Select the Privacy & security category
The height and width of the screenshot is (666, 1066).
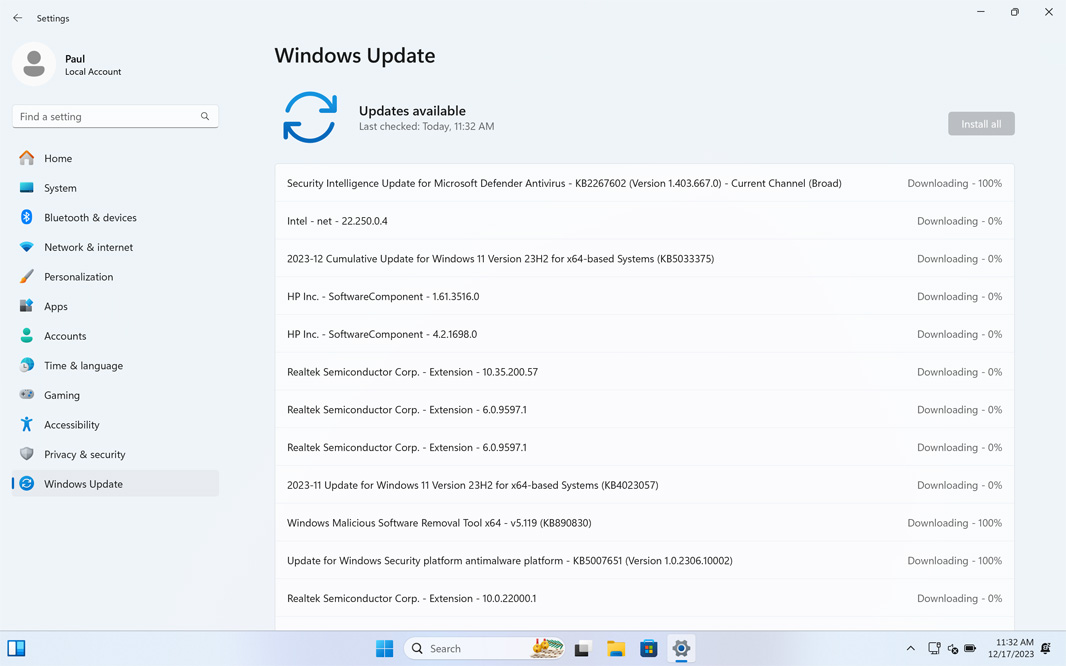tap(116, 454)
